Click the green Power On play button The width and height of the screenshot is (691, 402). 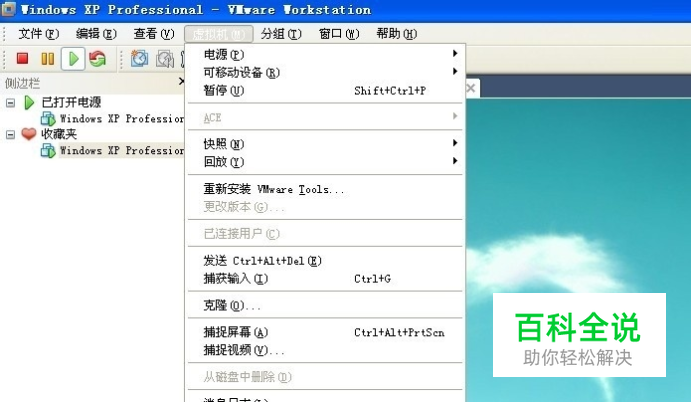tap(73, 59)
